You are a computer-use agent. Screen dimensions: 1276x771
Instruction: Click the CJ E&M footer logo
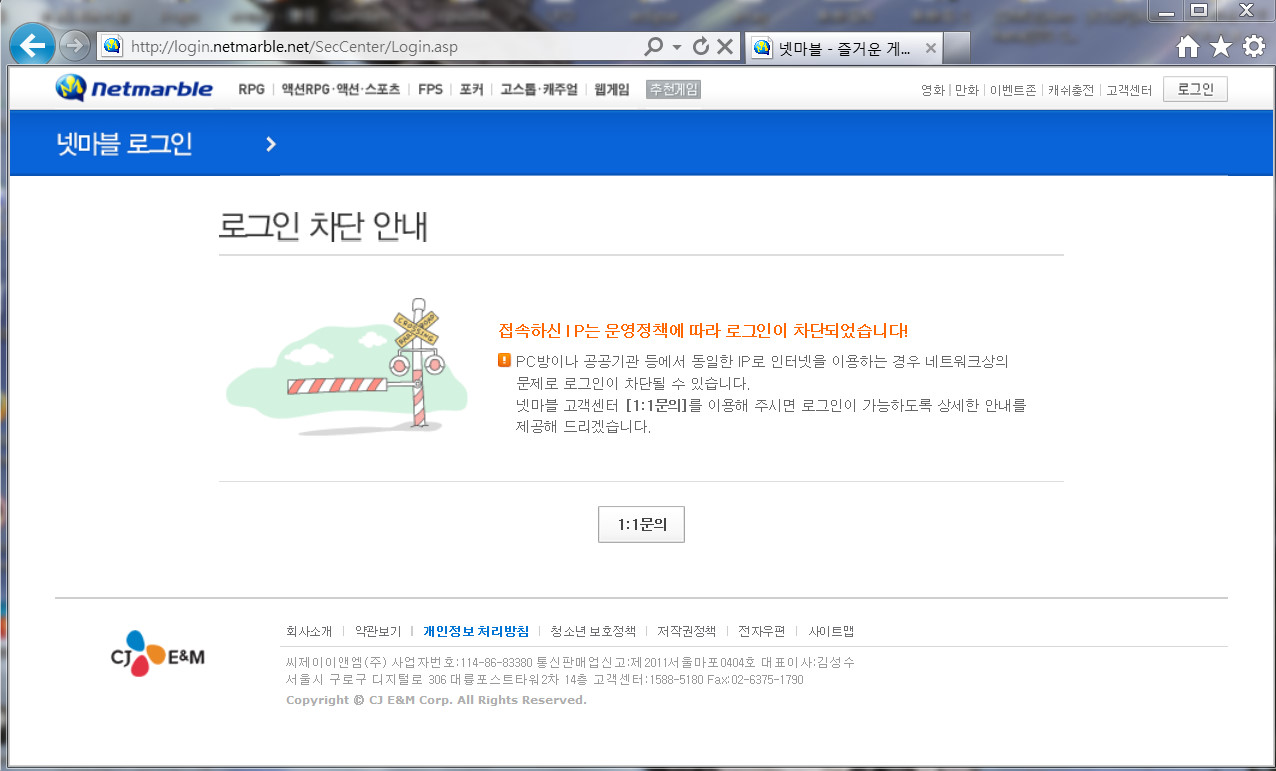click(157, 654)
